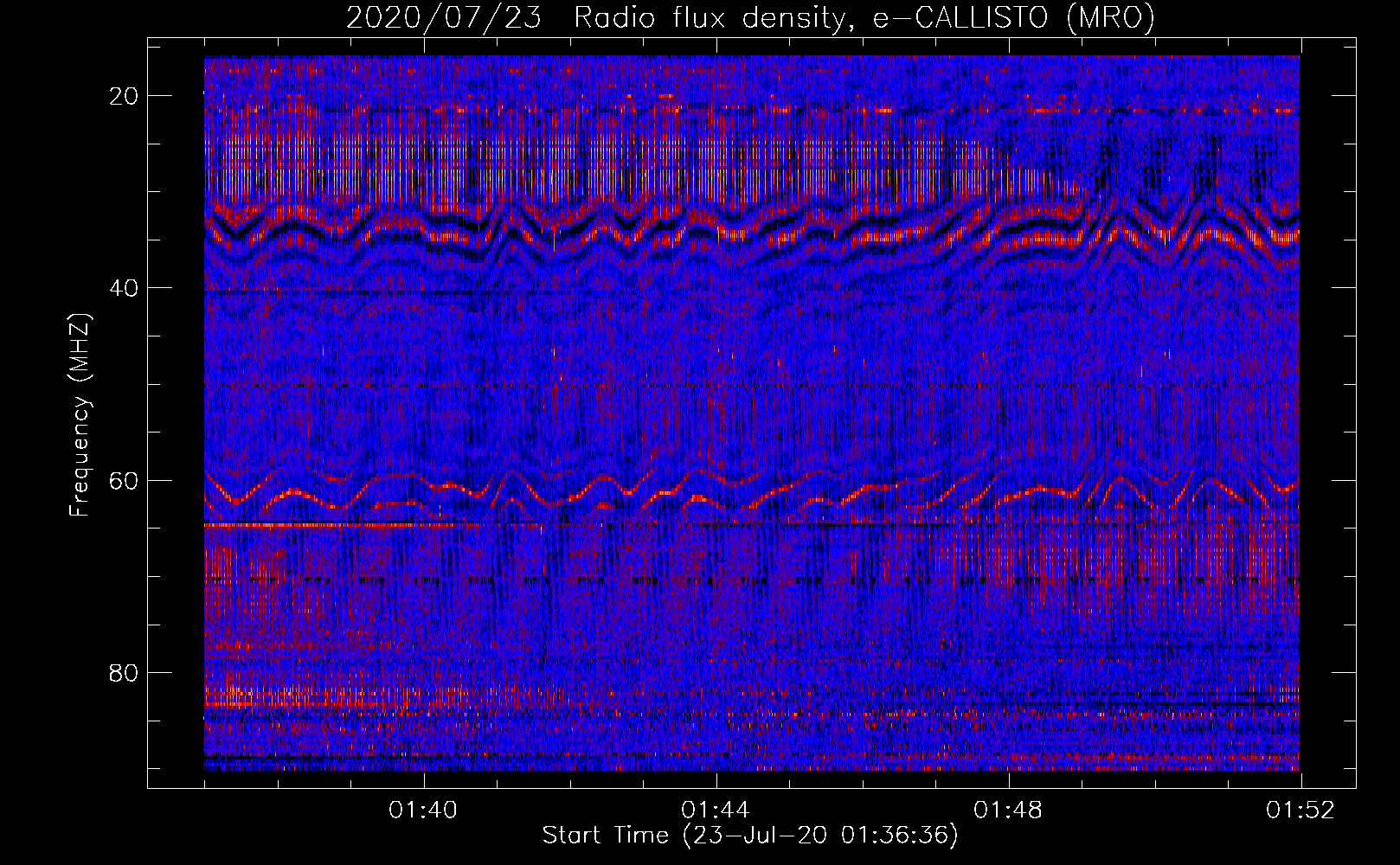Click the 60 MHz frequency tick label

tap(124, 480)
